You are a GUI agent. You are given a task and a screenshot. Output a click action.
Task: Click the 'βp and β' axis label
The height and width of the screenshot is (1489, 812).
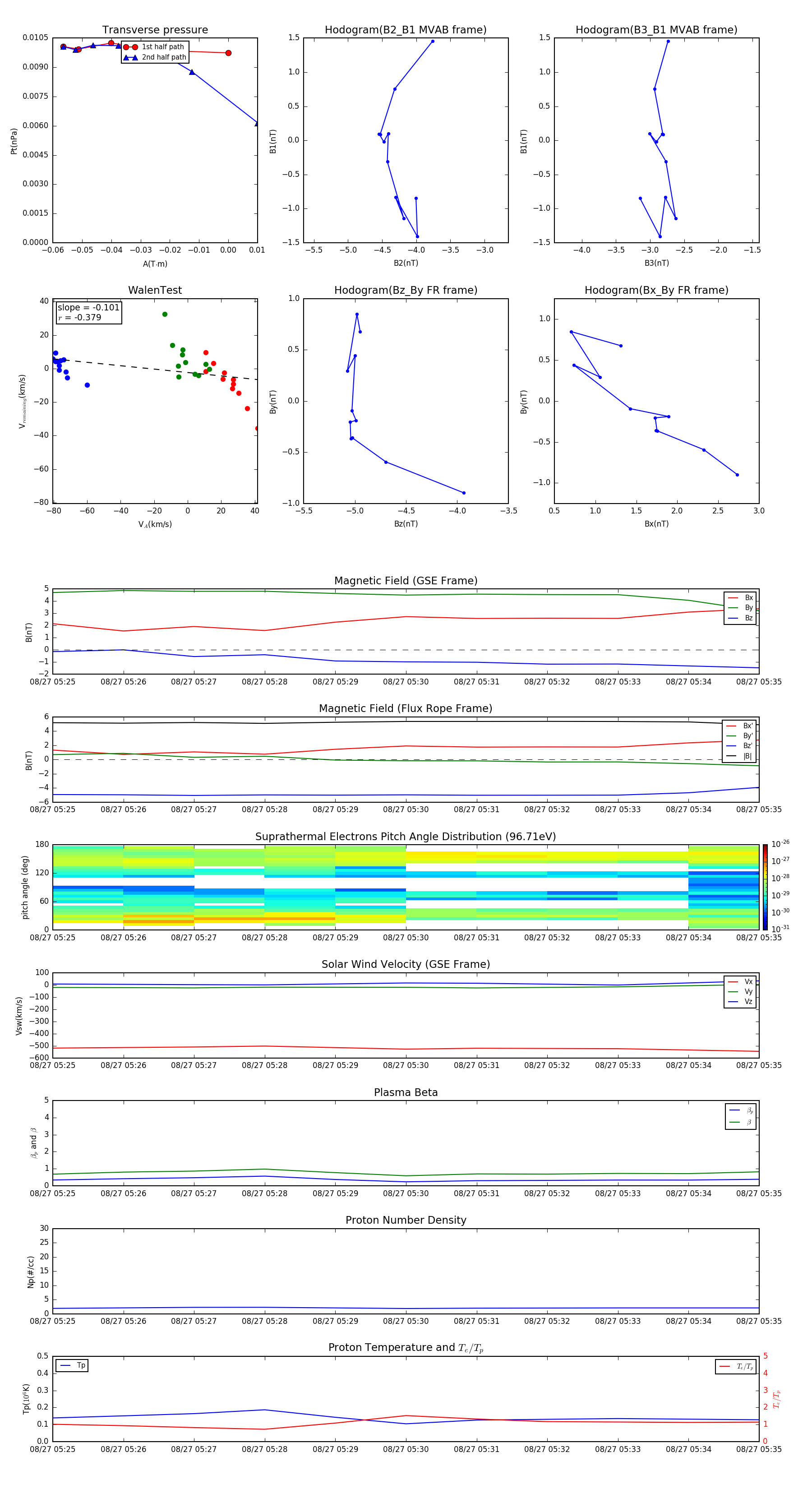(33, 1143)
